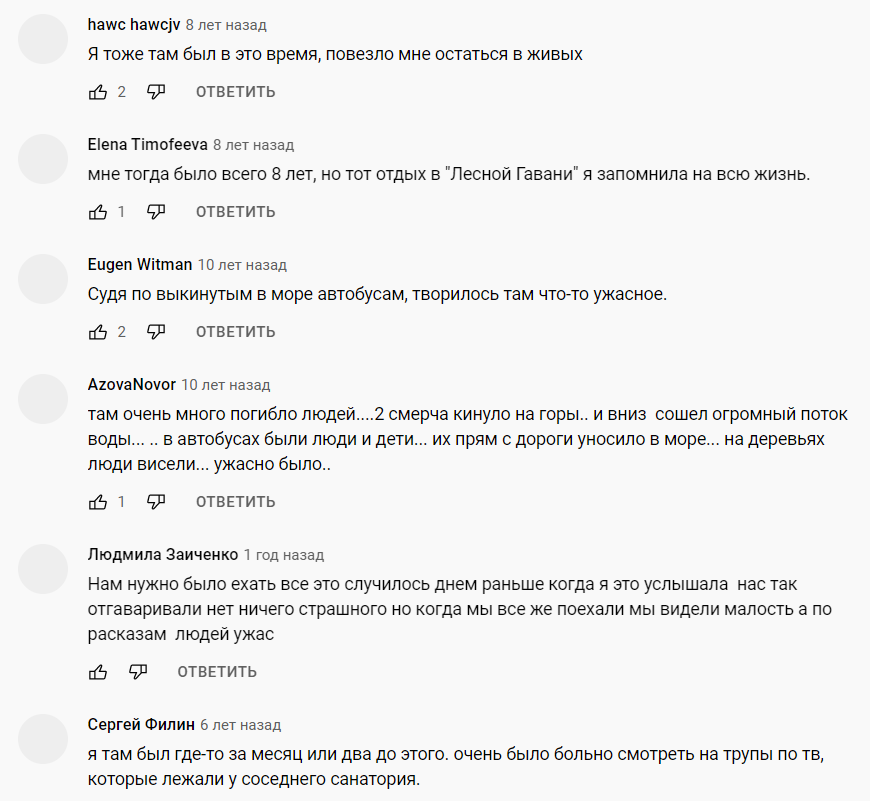Reply to Elena Timofeeva's comment
The width and height of the screenshot is (870, 801).
pos(235,212)
